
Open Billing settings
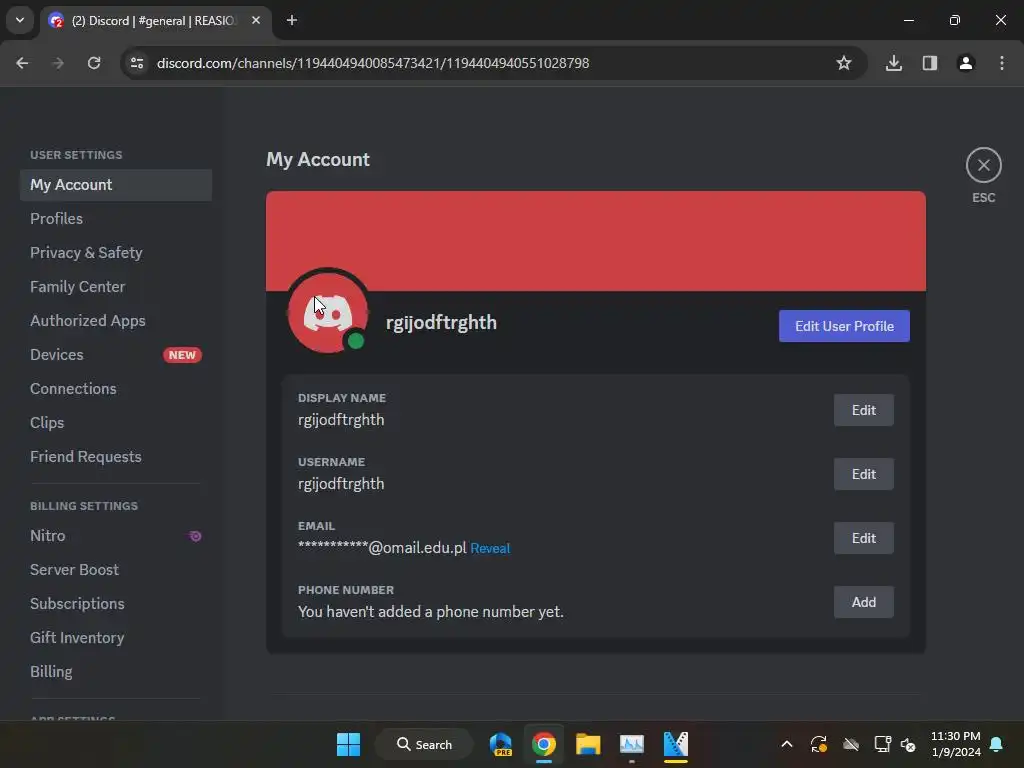pos(116,671)
